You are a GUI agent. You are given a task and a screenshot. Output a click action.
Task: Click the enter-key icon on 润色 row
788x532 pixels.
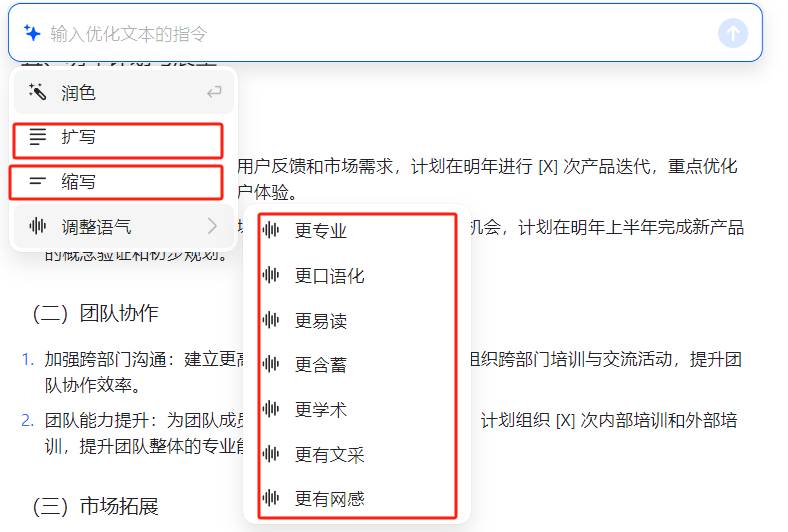click(214, 92)
